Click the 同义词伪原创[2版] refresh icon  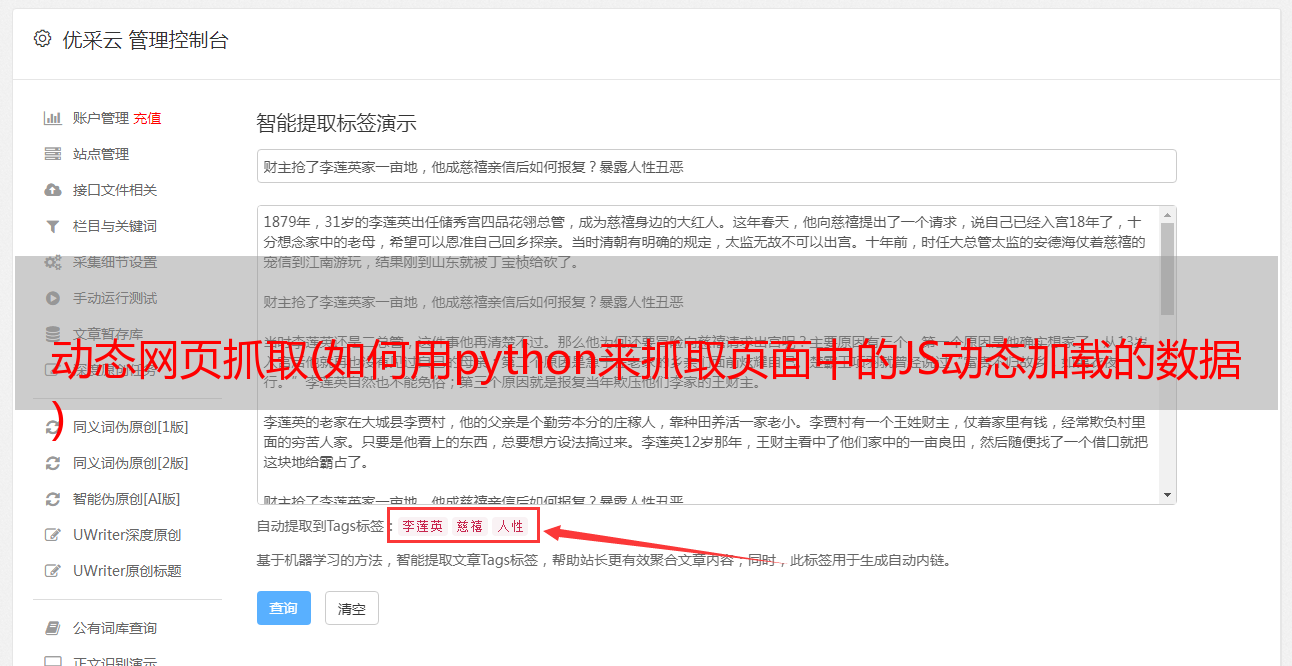coord(53,463)
